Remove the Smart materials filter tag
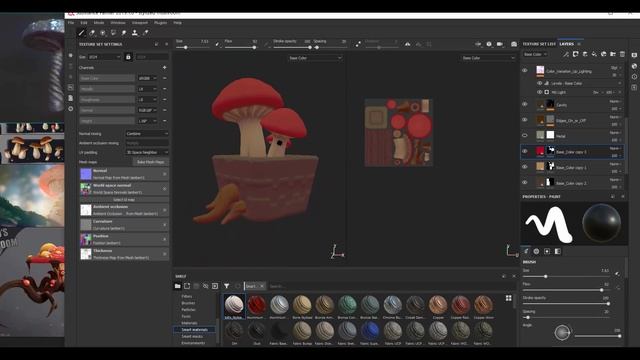 (x=262, y=286)
